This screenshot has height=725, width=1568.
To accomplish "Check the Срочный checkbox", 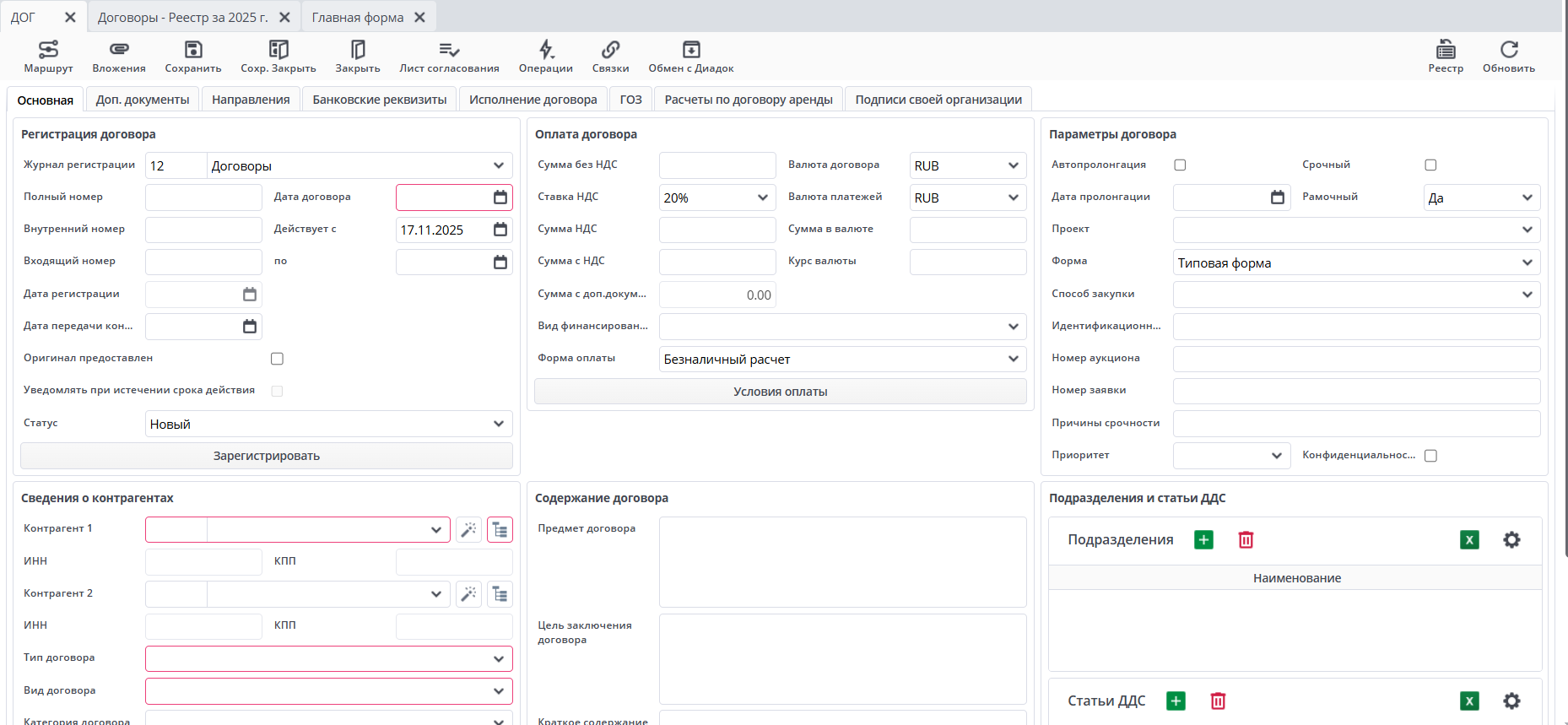I will pos(1430,165).
